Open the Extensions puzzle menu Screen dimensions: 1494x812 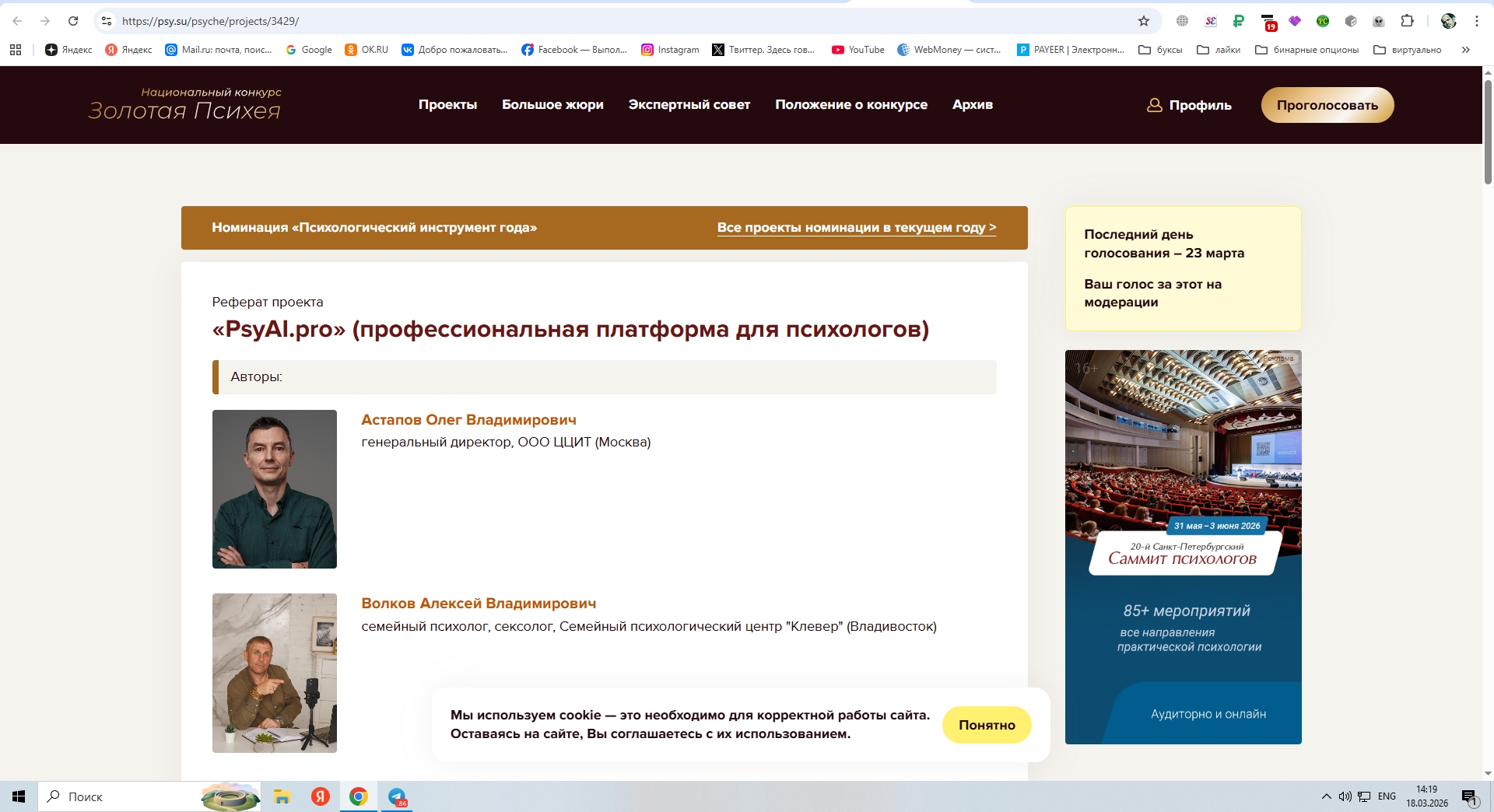1407,21
